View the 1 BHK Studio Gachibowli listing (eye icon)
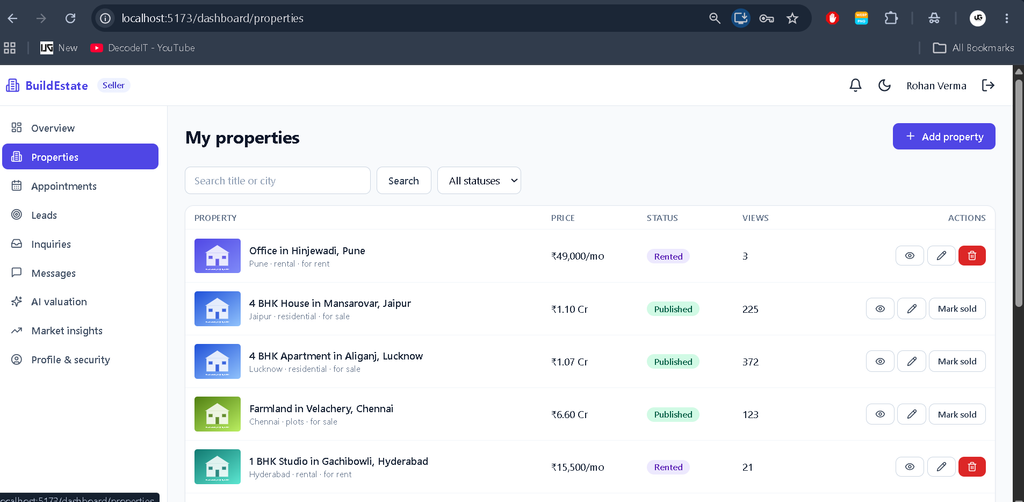Image resolution: width=1024 pixels, height=502 pixels. pos(910,467)
